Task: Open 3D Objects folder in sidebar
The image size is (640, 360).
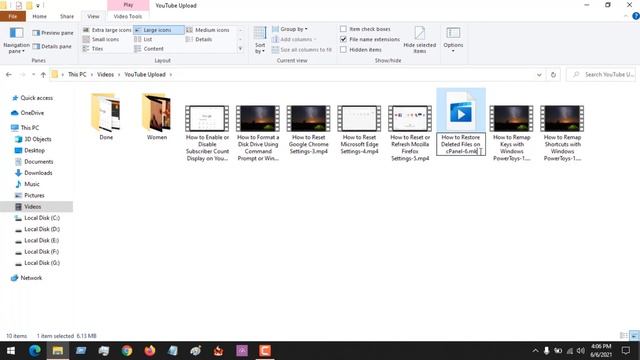Action: [x=34, y=139]
